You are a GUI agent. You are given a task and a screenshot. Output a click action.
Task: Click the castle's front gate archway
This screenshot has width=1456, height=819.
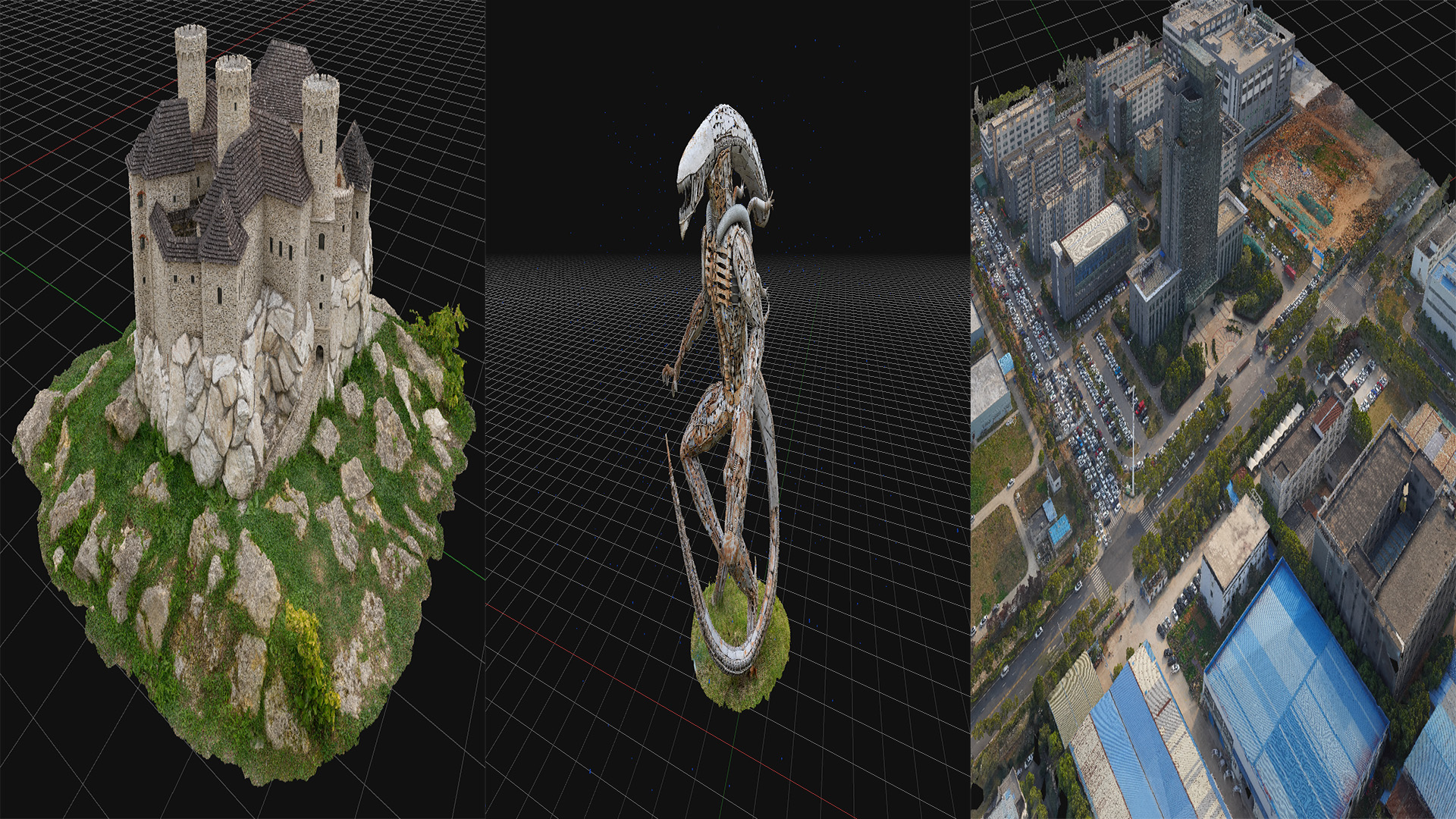(322, 353)
